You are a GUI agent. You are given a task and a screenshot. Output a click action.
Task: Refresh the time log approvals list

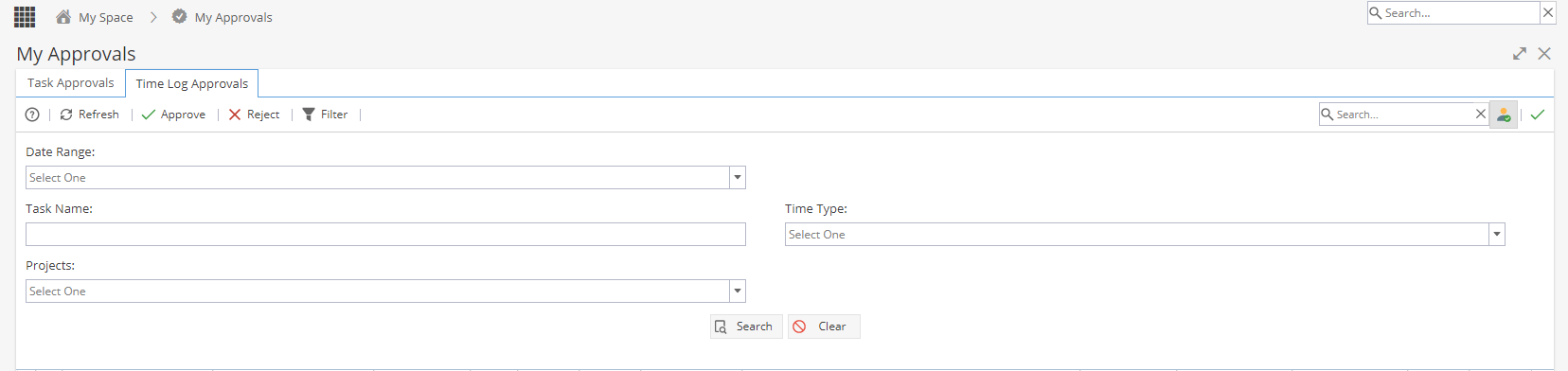(x=89, y=115)
